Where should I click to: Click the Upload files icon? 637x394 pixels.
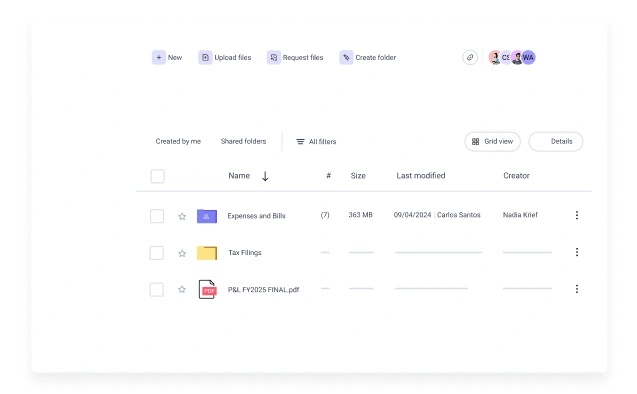click(205, 57)
